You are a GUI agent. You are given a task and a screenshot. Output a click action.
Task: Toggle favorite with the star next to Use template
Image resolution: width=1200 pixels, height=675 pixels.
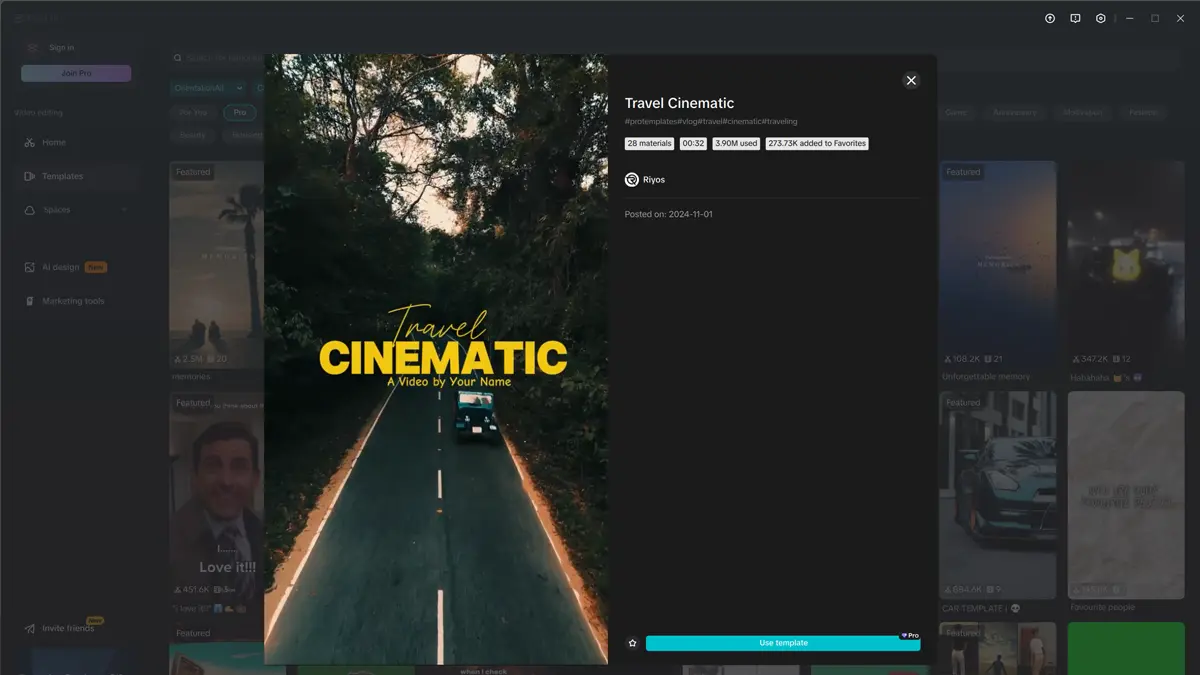coord(632,643)
